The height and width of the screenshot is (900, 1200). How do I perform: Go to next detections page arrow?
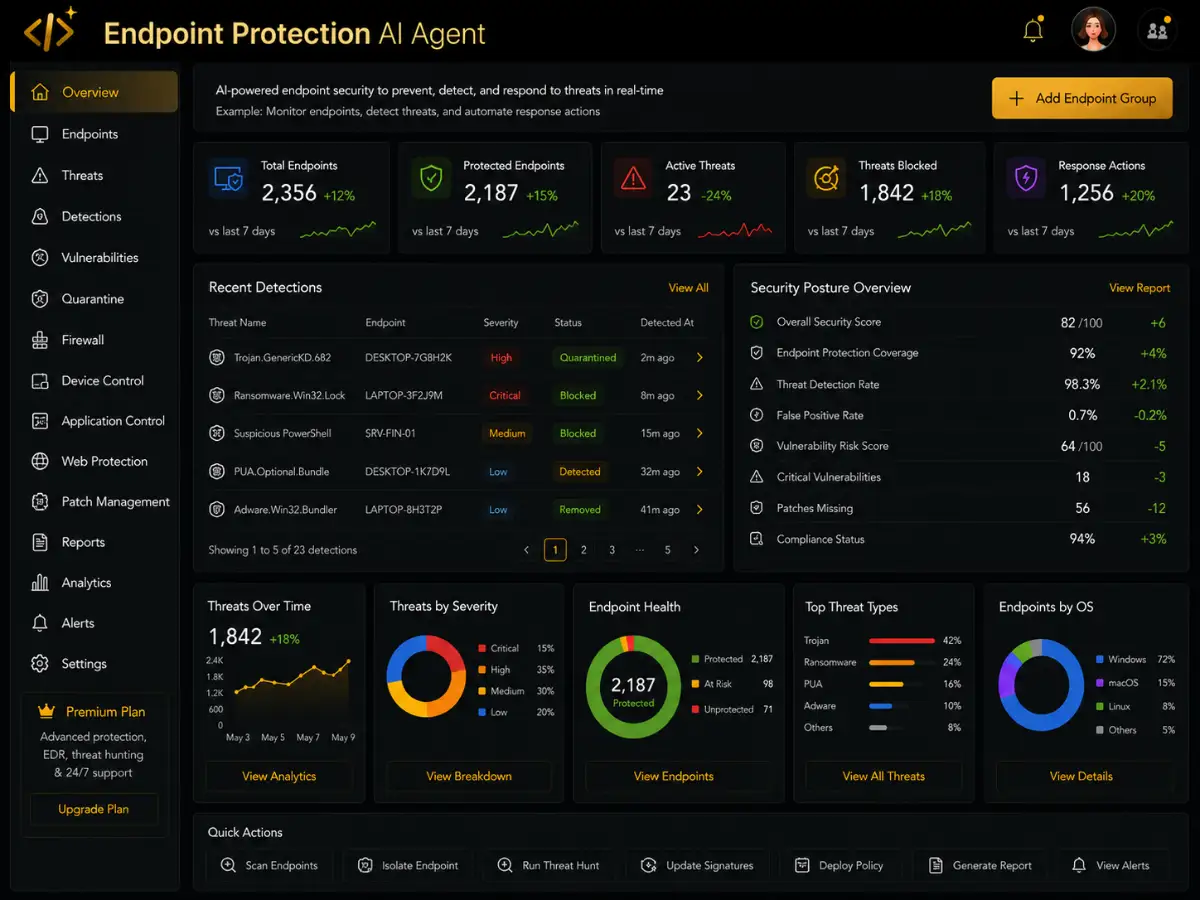click(x=696, y=550)
